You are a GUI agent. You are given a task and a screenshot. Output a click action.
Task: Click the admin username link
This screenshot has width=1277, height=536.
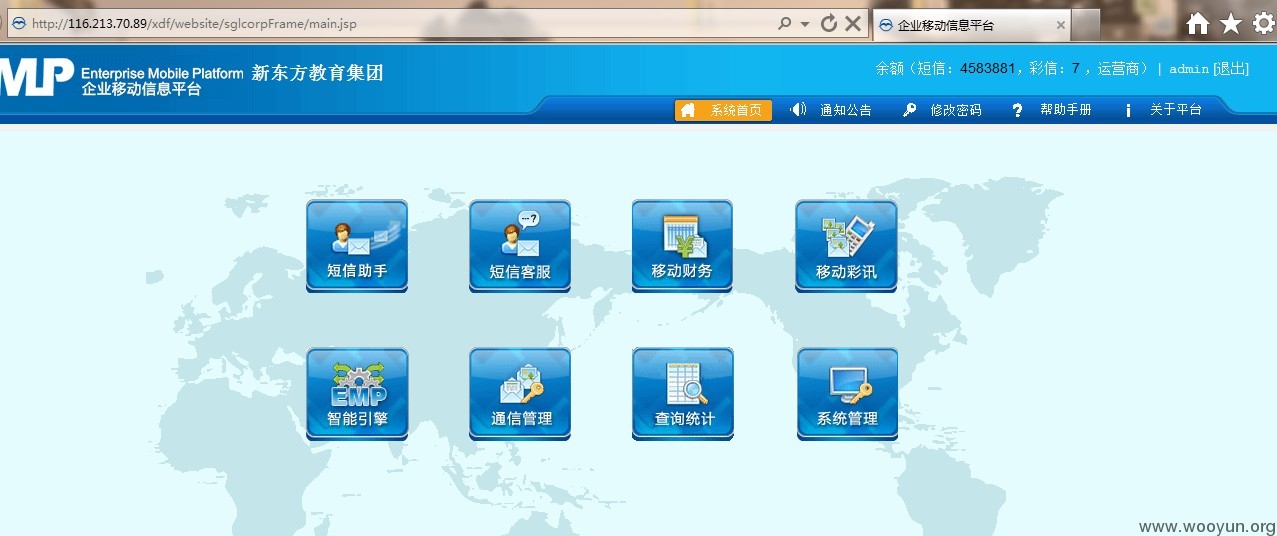coord(1189,69)
